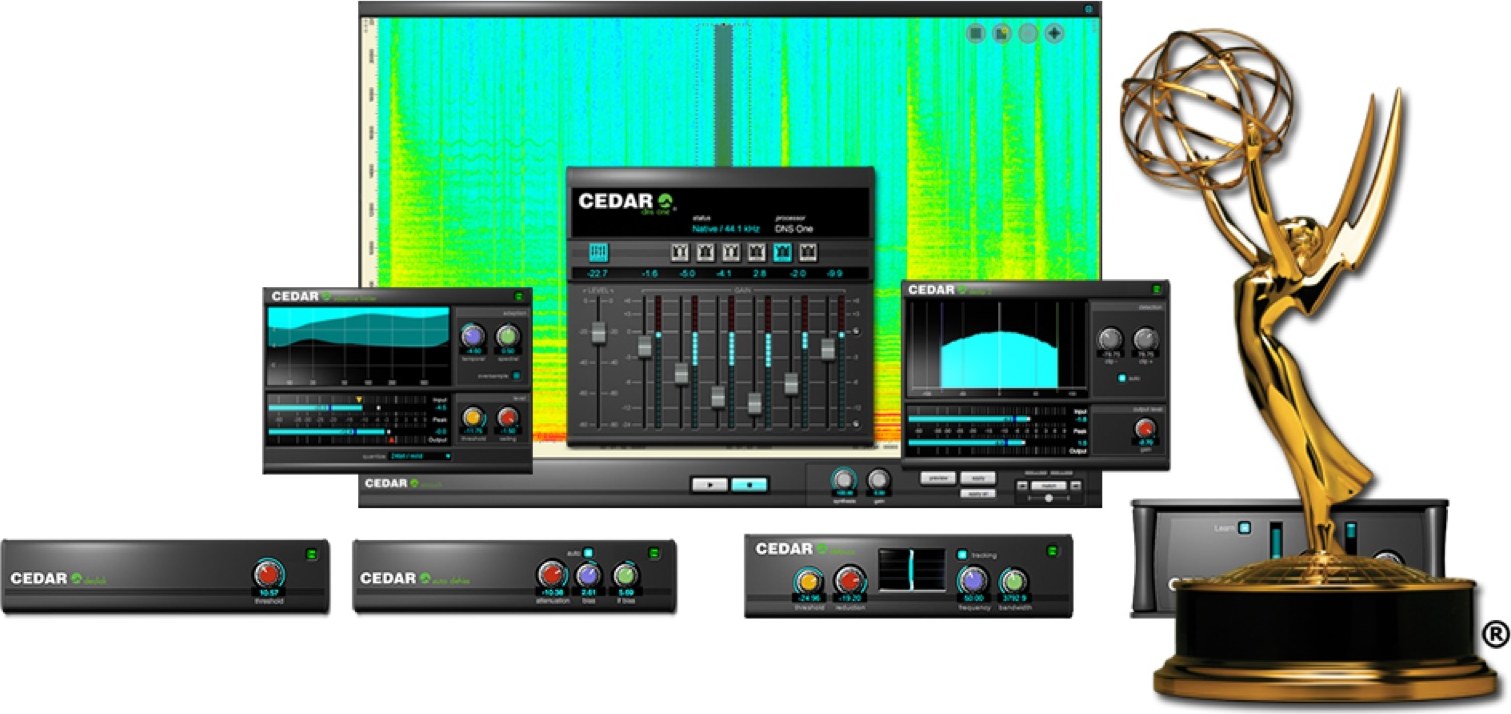Click the highlighted cyan filter icon in DNS One
The width and height of the screenshot is (1511, 714).
783,252
